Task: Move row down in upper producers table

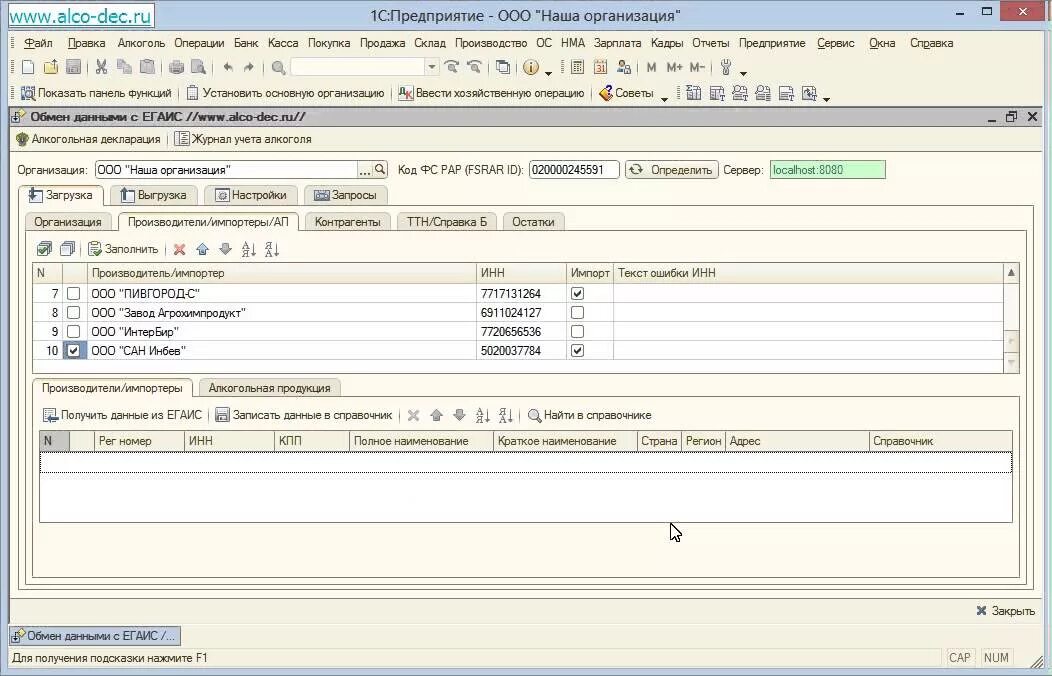Action: click(225, 249)
